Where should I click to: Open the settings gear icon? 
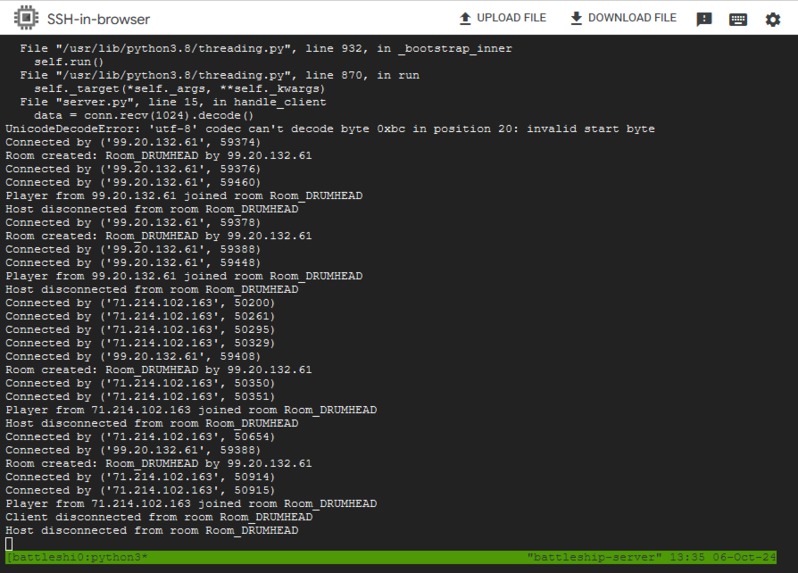(773, 19)
